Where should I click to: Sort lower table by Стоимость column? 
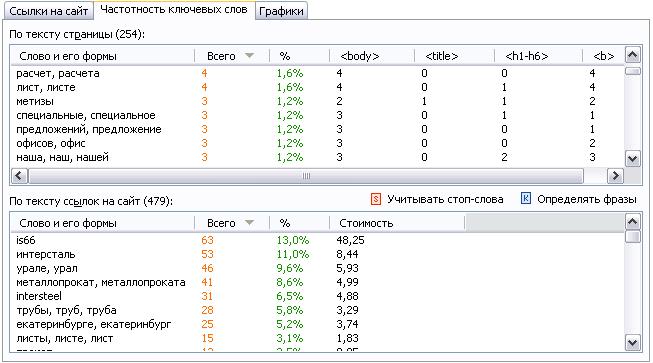pos(397,223)
